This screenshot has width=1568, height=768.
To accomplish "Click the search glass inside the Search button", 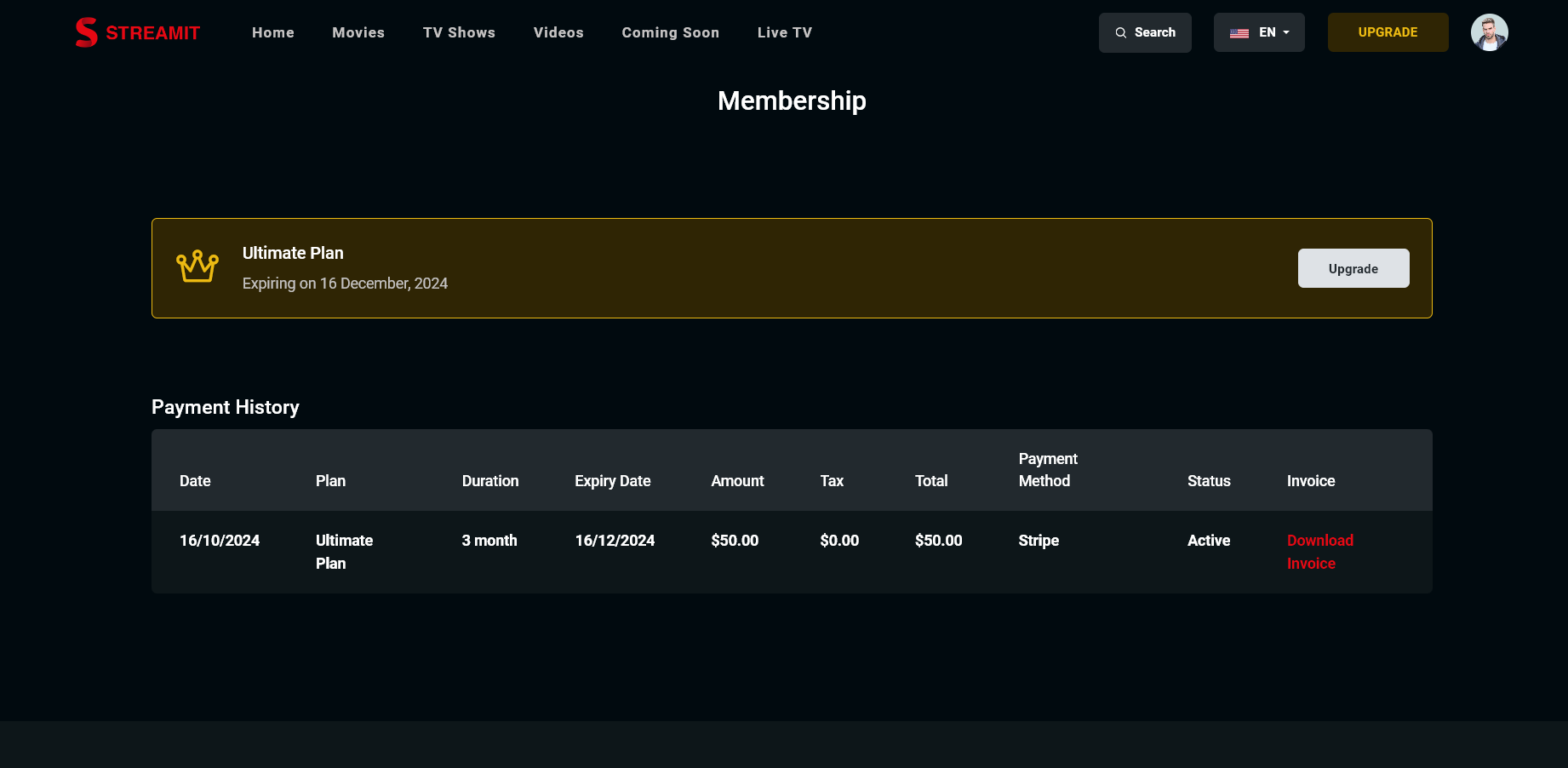I will (1123, 32).
